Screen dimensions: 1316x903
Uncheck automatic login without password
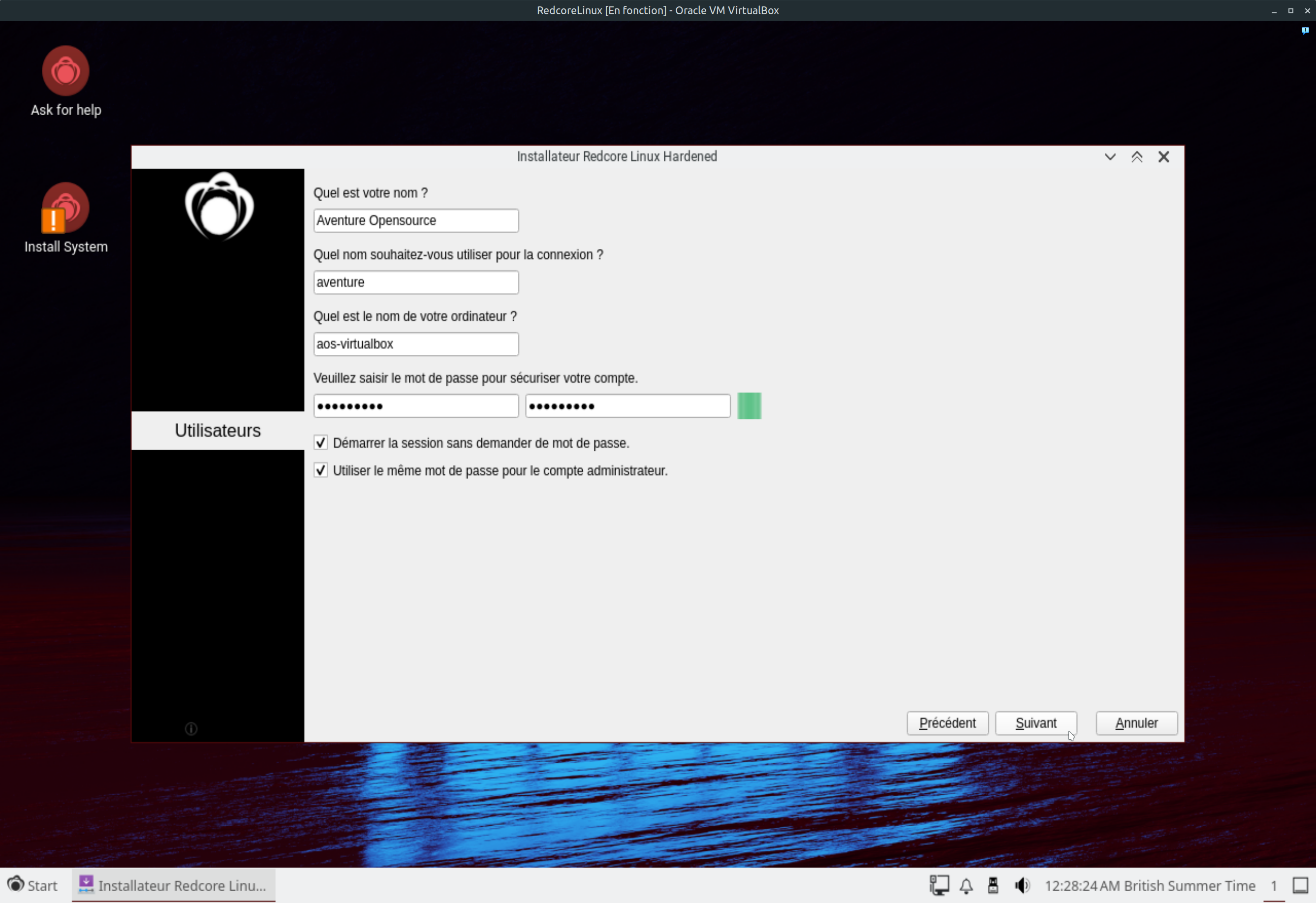tap(321, 443)
